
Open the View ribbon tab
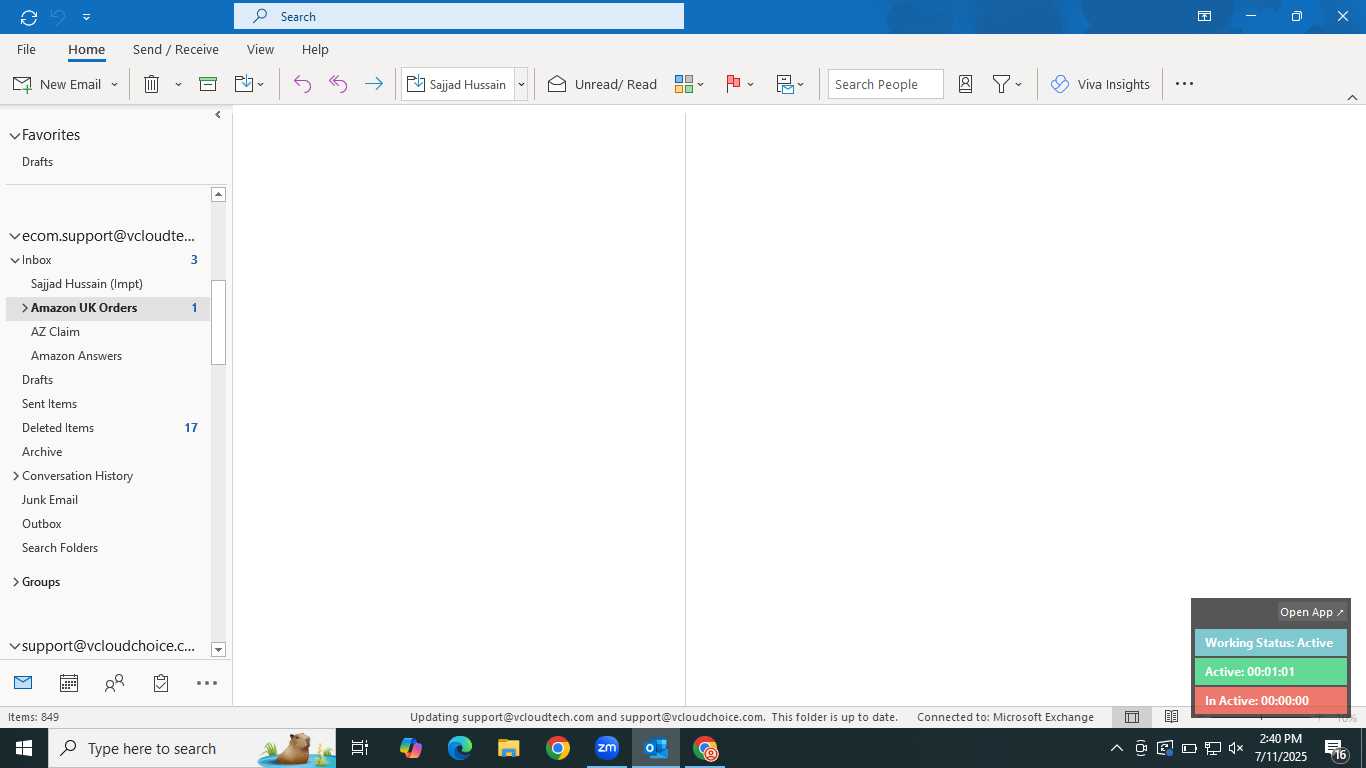pos(260,49)
